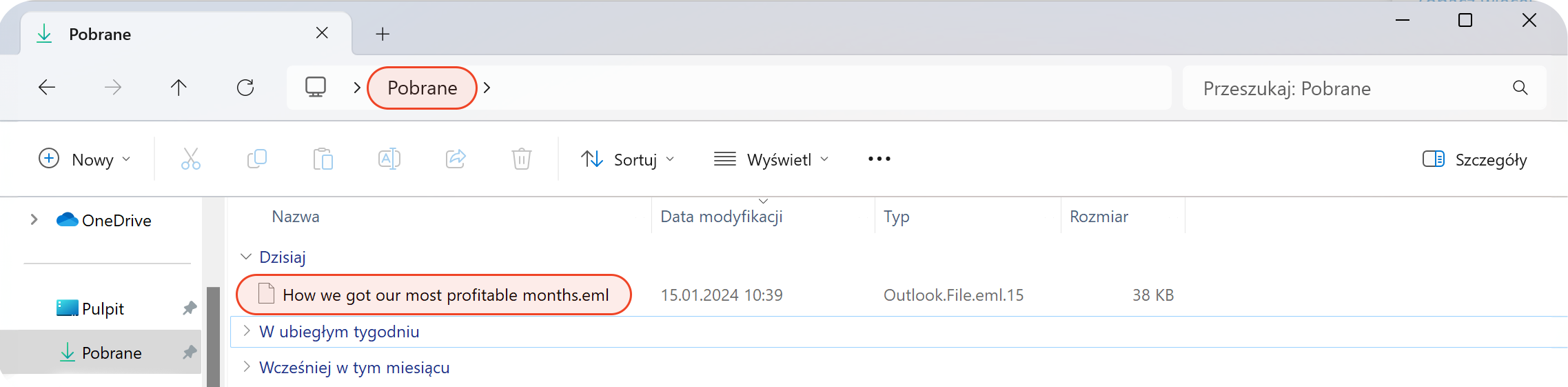Open the Sortuj dropdown
The width and height of the screenshot is (1568, 387).
(x=628, y=159)
